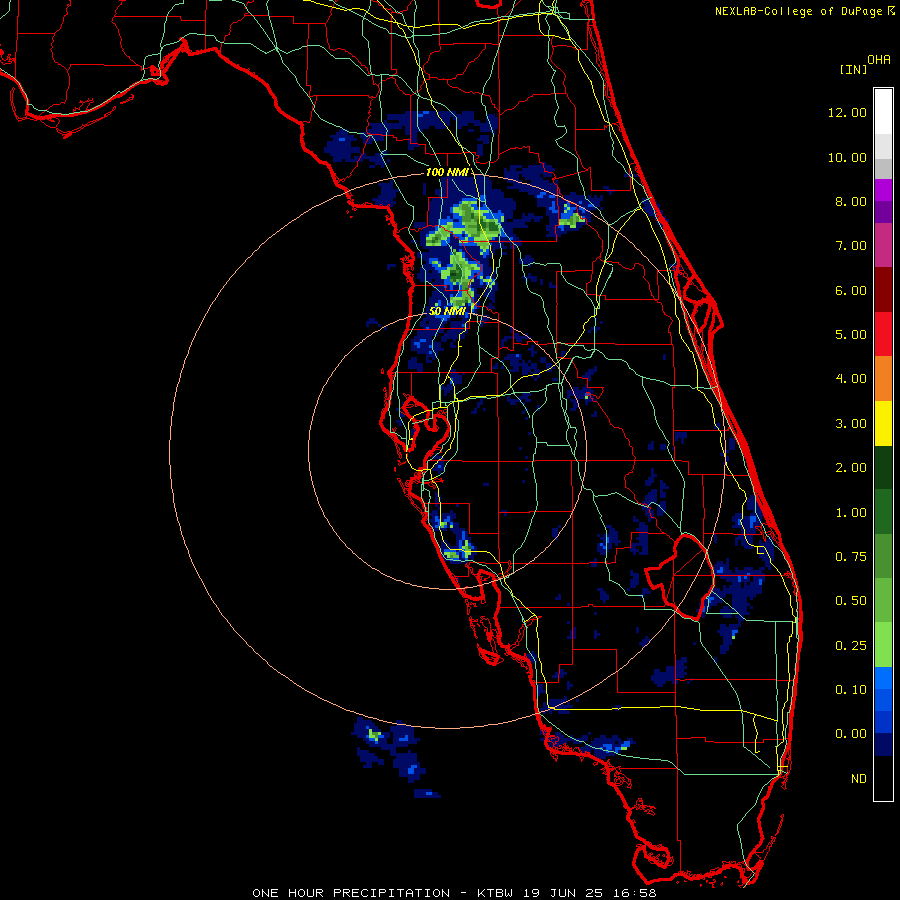Click the 8.00 legend value
The height and width of the screenshot is (900, 900).
tap(851, 201)
